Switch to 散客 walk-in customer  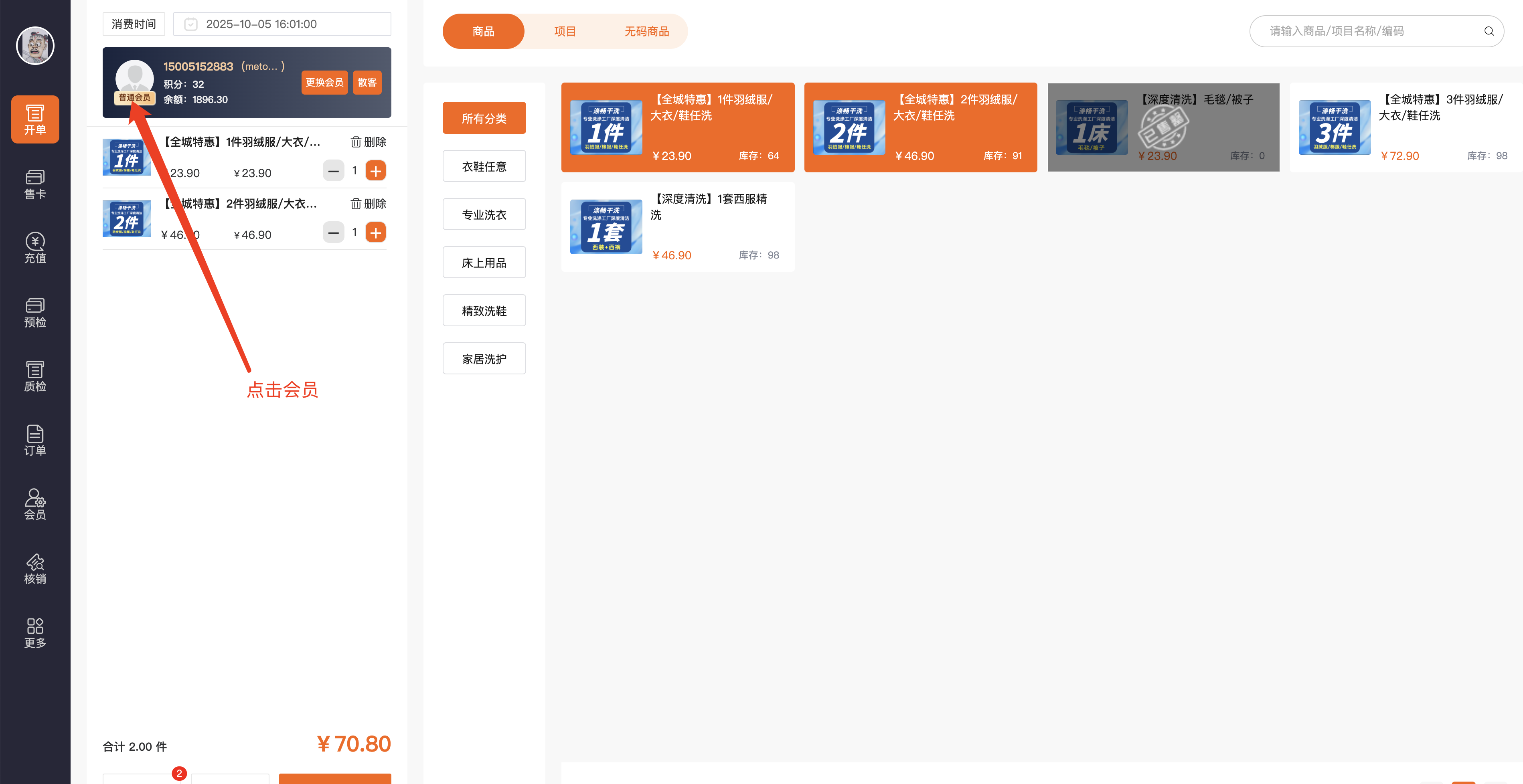[367, 82]
